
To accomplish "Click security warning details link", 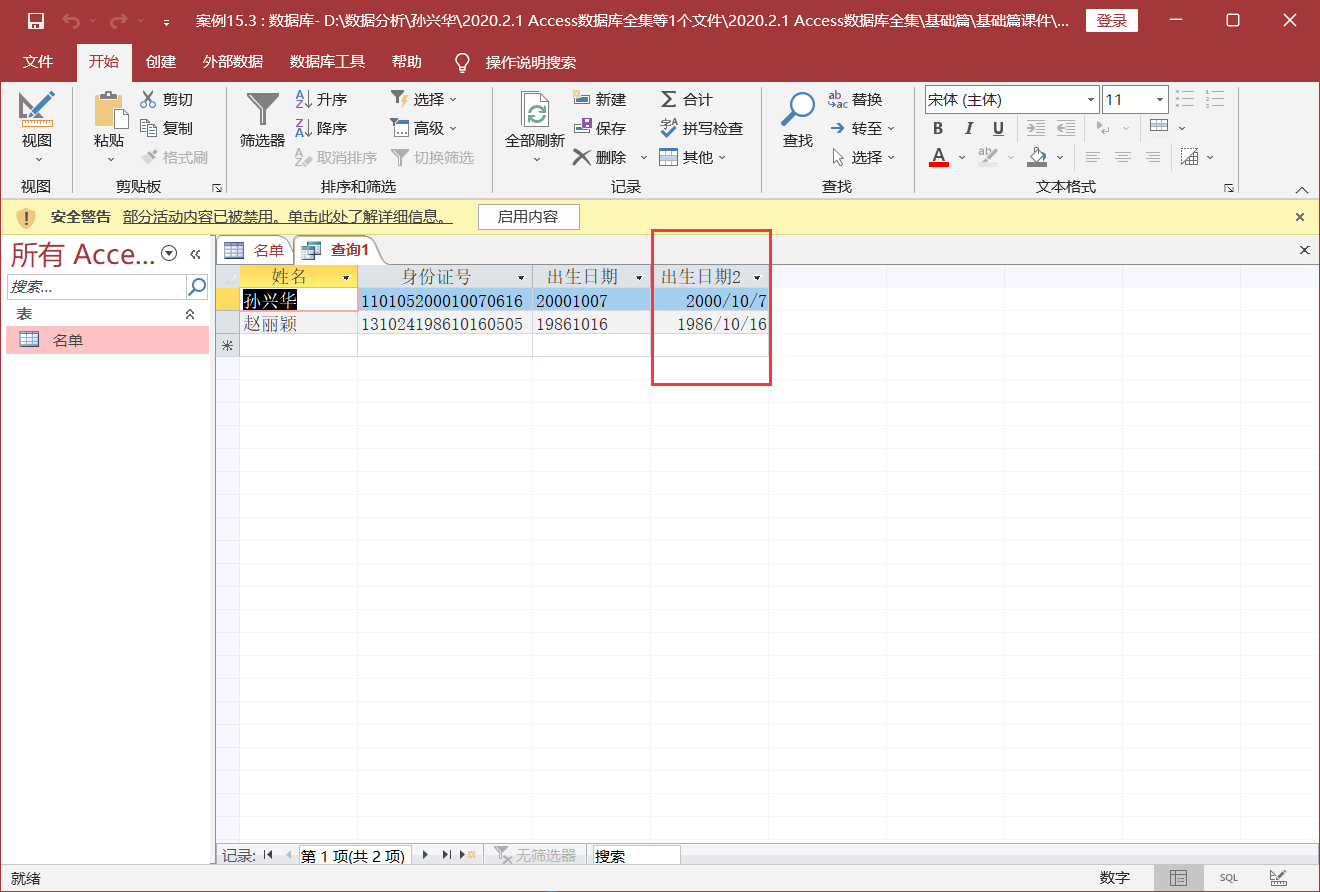I will [x=288, y=217].
